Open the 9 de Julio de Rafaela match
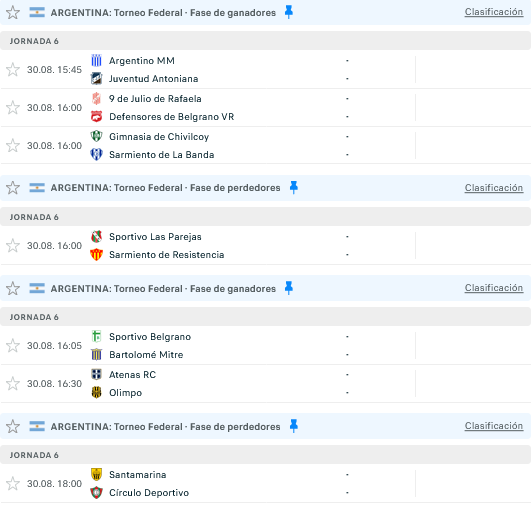531x506 pixels. click(x=266, y=108)
